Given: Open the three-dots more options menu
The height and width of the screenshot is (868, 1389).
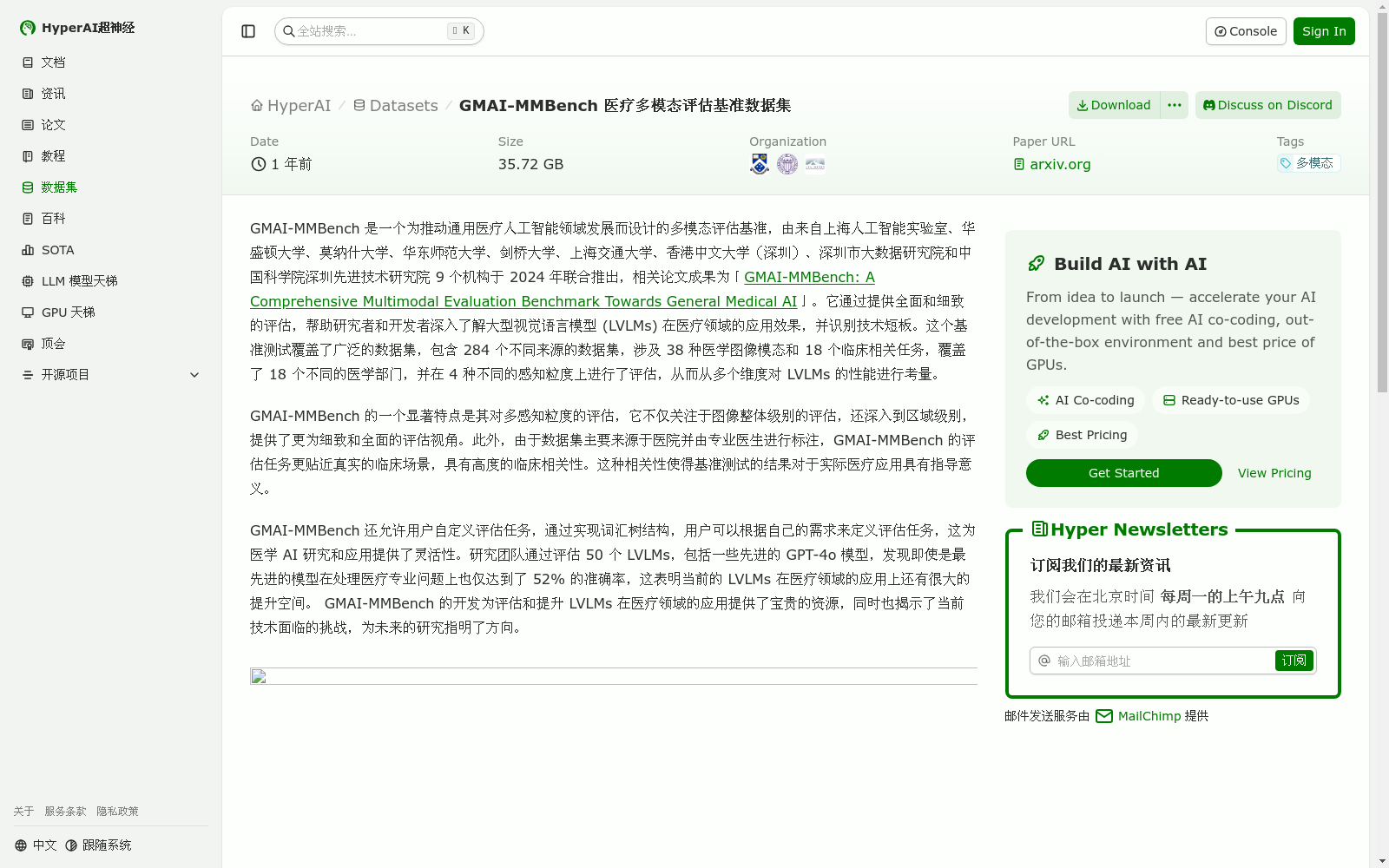Looking at the screenshot, I should pyautogui.click(x=1175, y=105).
